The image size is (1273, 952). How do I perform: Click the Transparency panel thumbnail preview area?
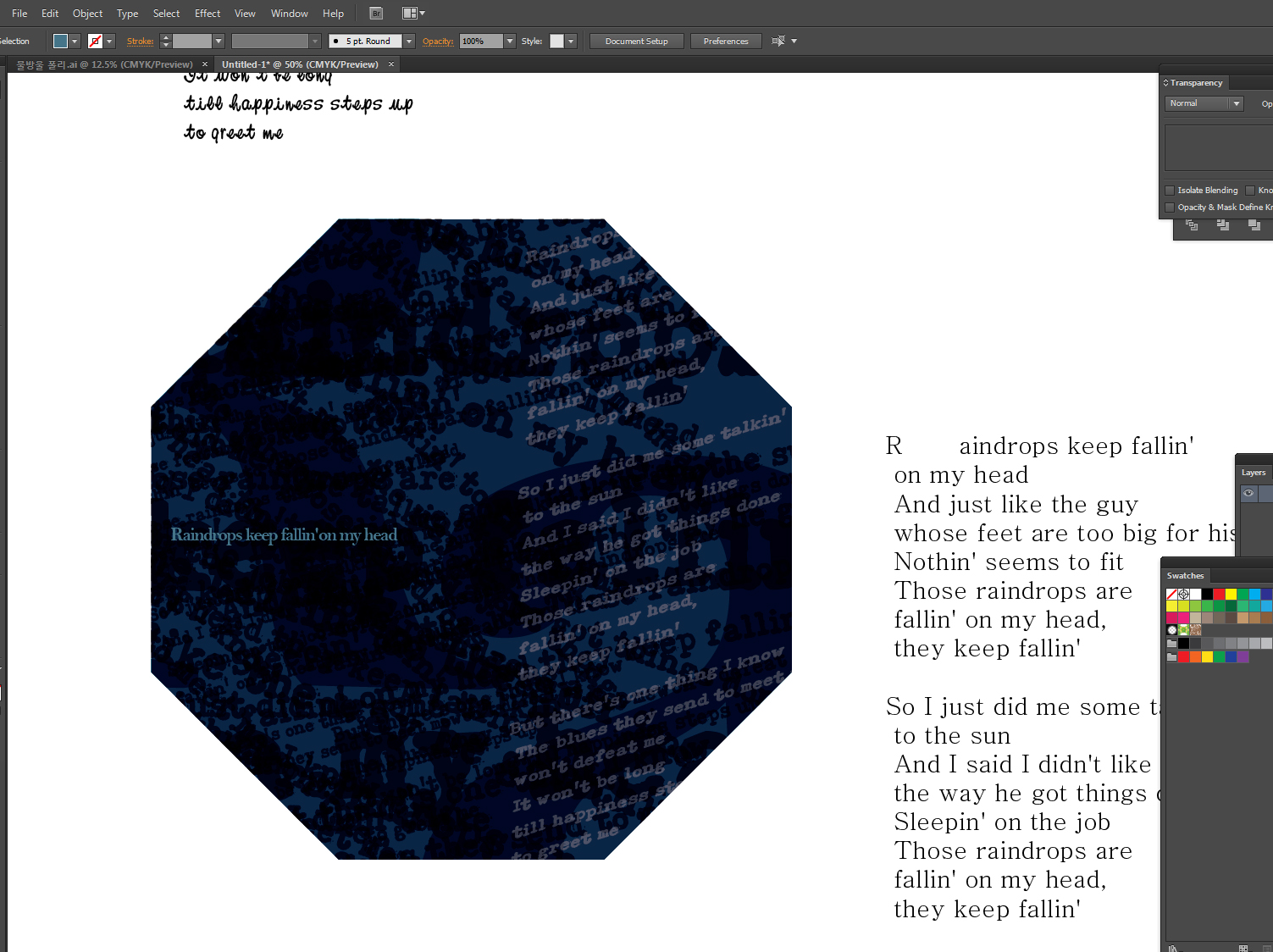pyautogui.click(x=1218, y=148)
